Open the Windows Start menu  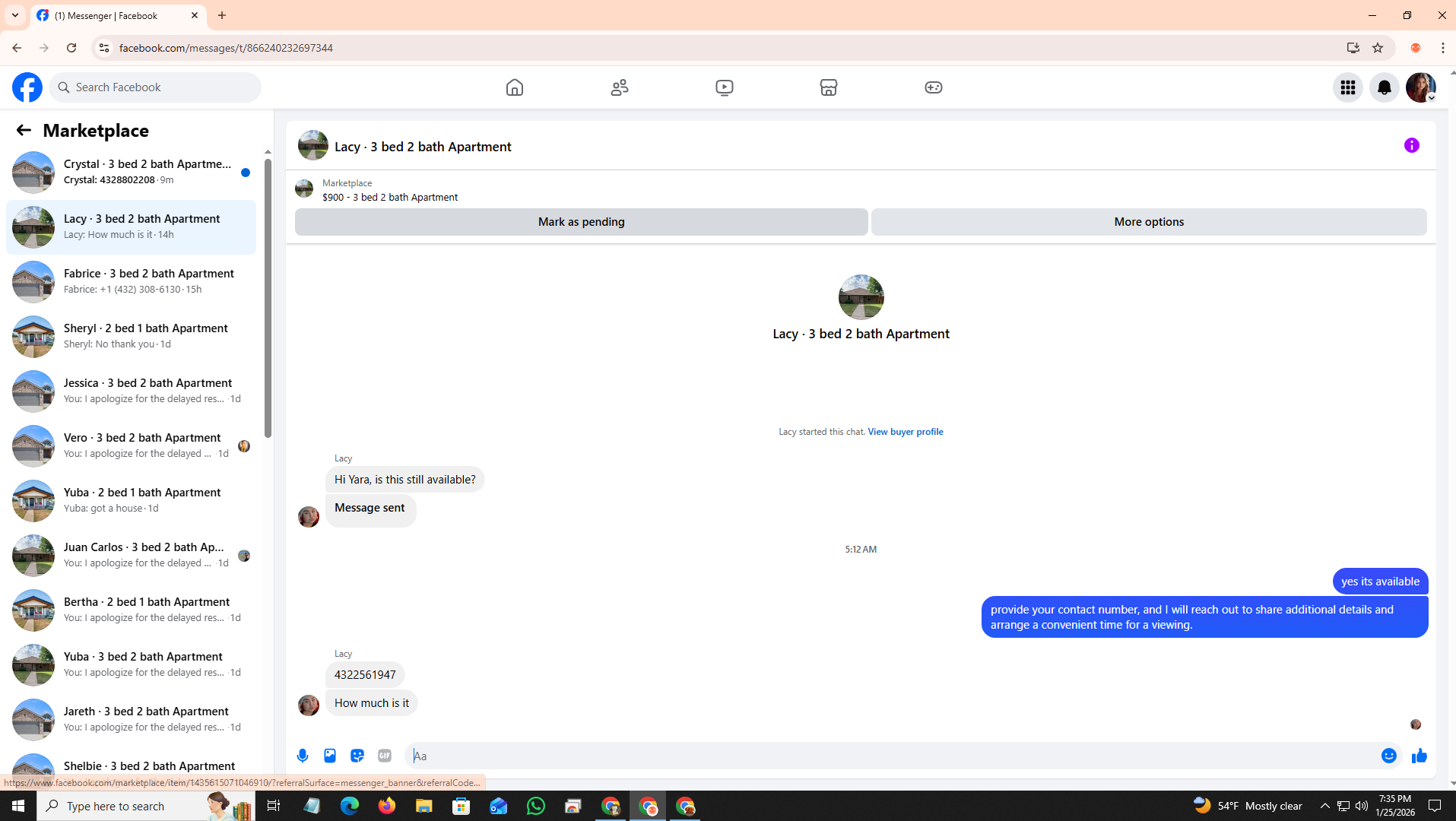(x=18, y=806)
